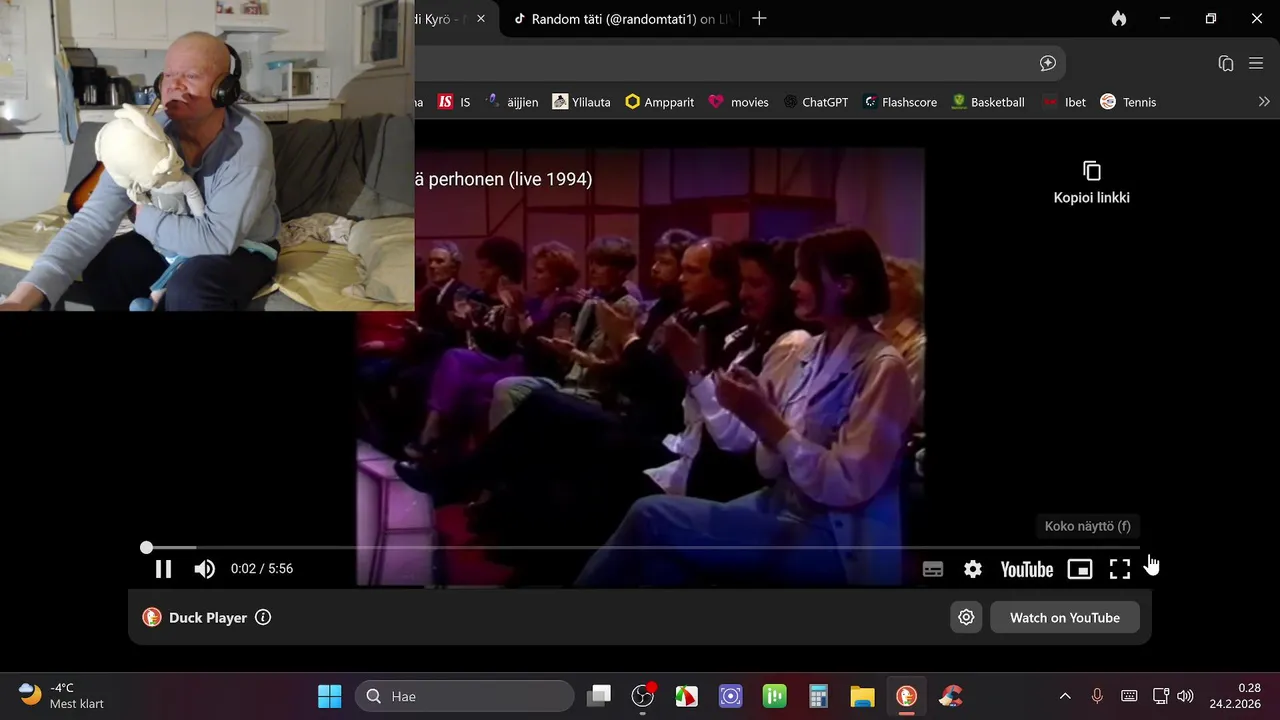Open the touch keyboard tray icon
1280x720 pixels.
tap(1129, 696)
